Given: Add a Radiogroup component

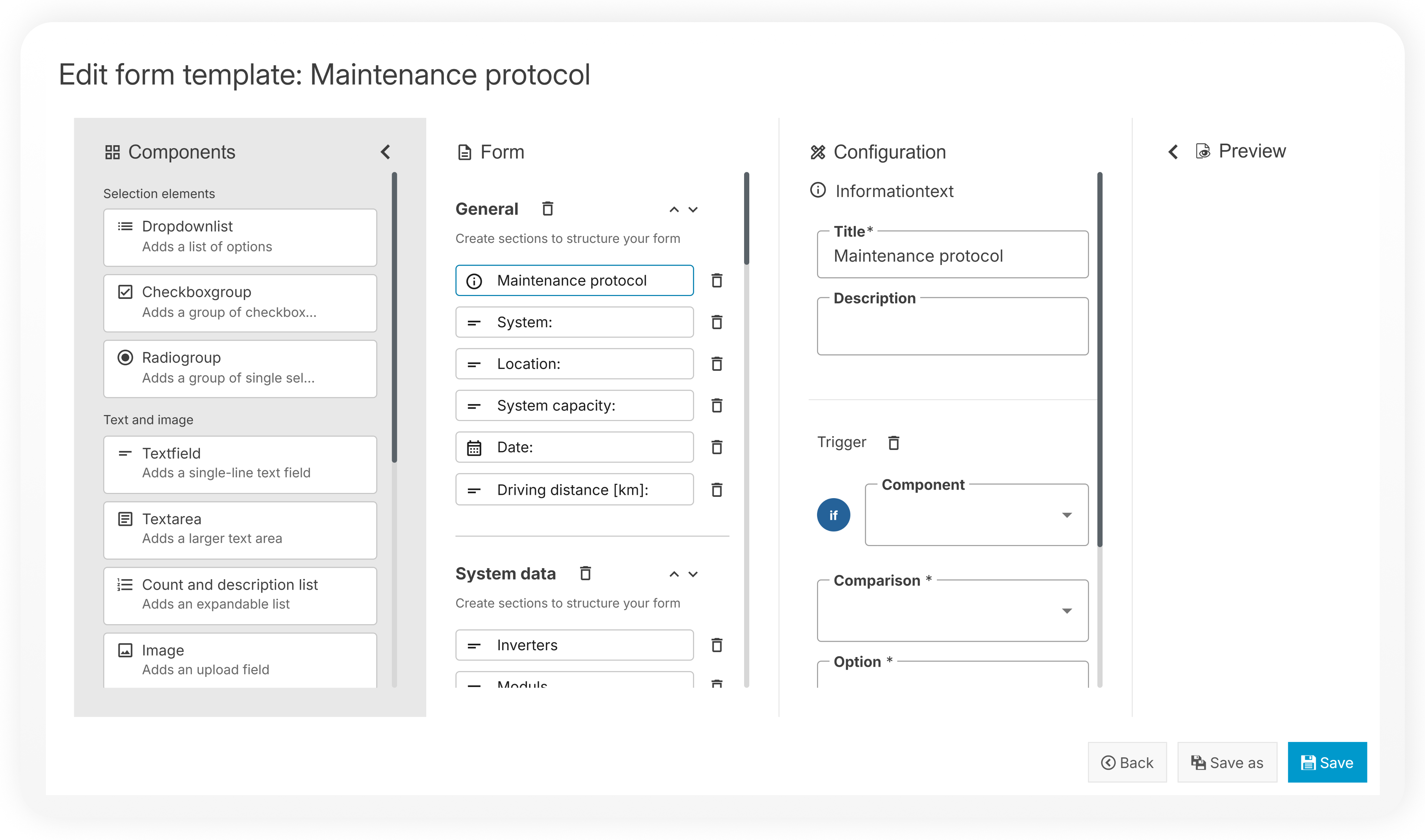Looking at the screenshot, I should 240,368.
